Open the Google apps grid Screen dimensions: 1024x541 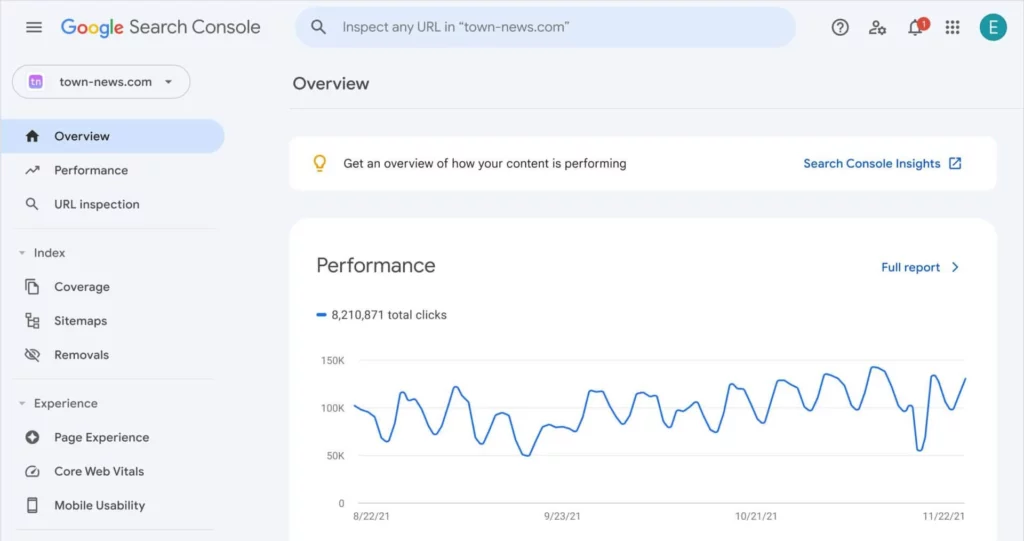(952, 27)
